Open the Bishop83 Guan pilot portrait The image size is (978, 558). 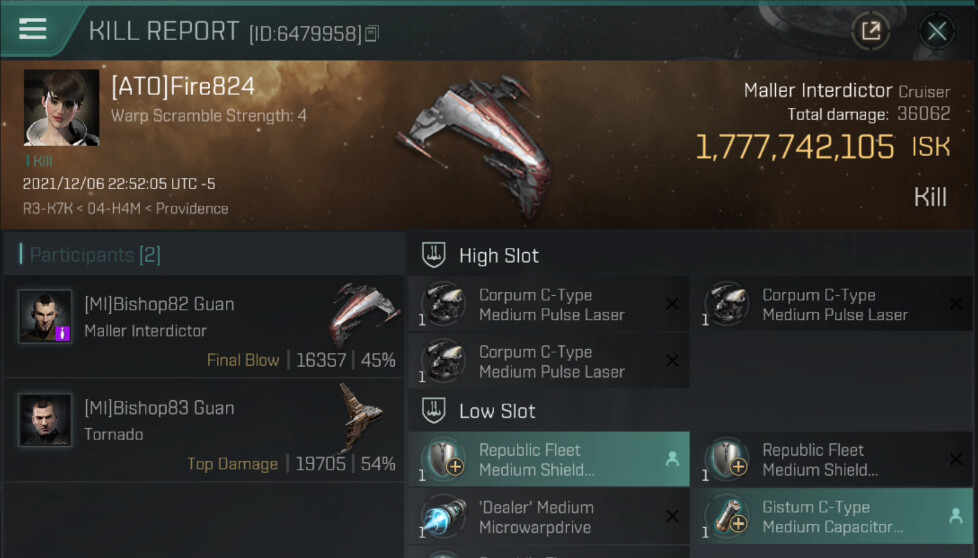pyautogui.click(x=45, y=420)
